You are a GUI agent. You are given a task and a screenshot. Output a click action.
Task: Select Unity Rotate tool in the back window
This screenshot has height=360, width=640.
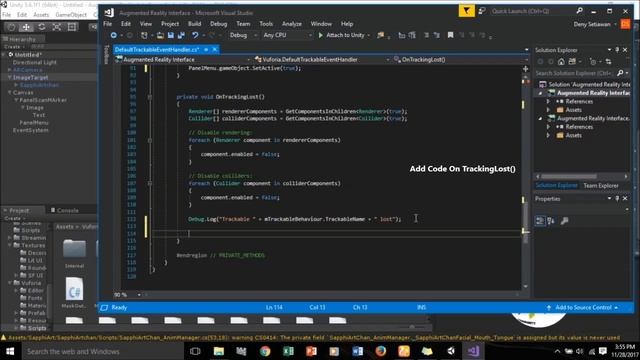42,27
